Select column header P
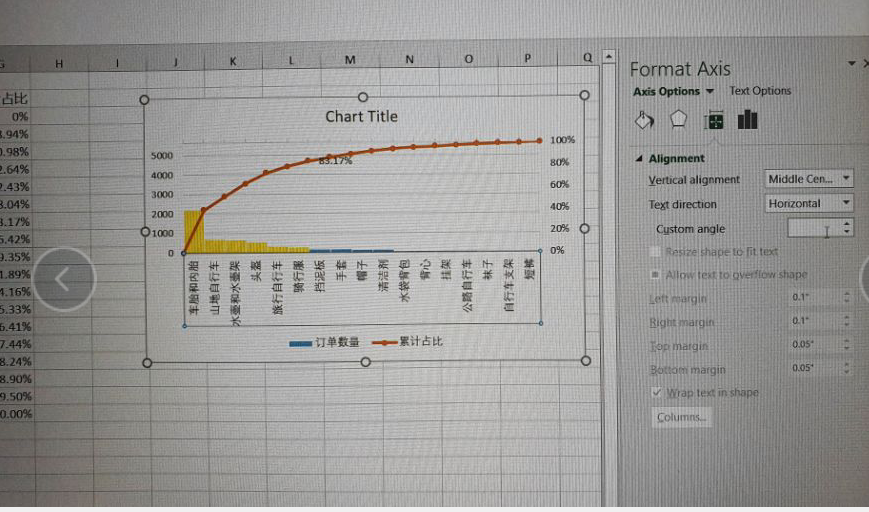The image size is (869, 512). point(527,58)
